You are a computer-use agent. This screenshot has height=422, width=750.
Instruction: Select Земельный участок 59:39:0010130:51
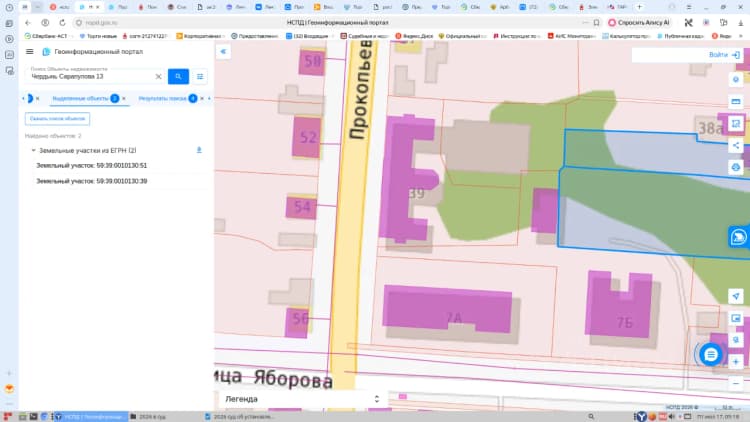tap(91, 166)
